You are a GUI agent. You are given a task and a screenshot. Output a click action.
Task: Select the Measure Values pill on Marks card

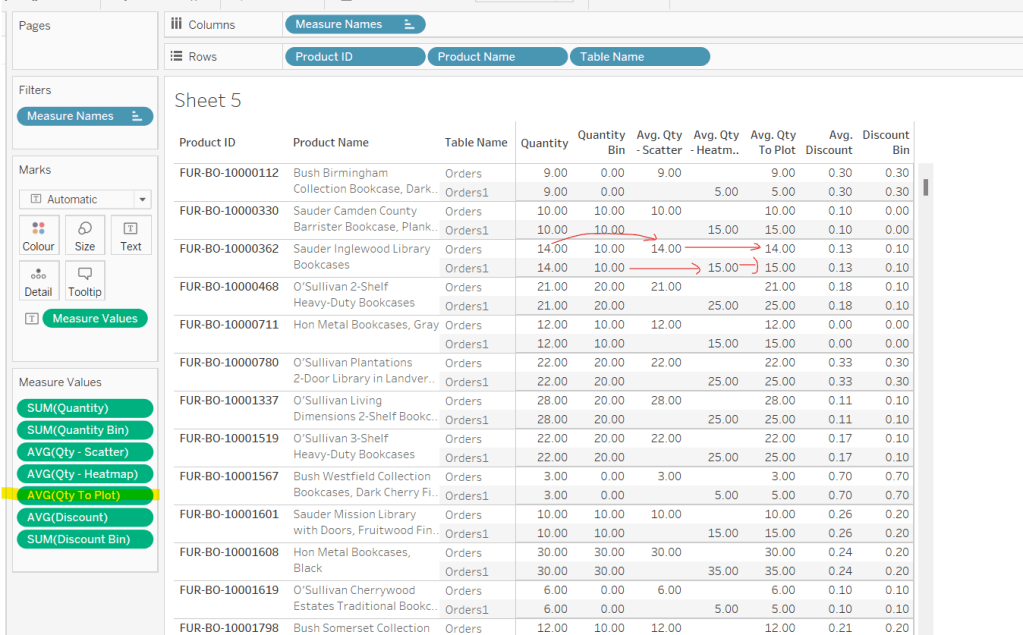click(x=95, y=318)
